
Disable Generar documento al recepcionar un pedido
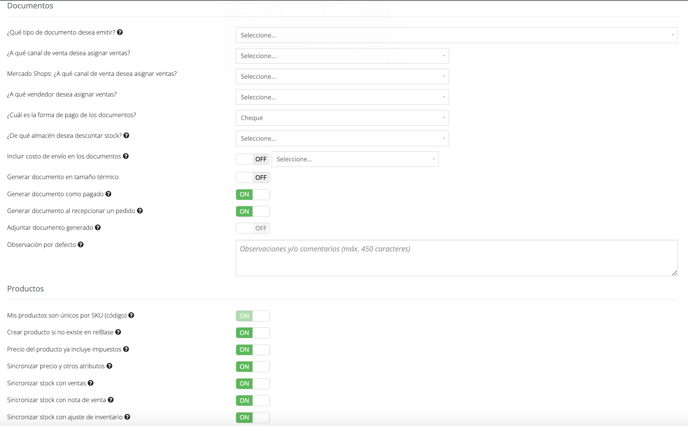click(253, 211)
